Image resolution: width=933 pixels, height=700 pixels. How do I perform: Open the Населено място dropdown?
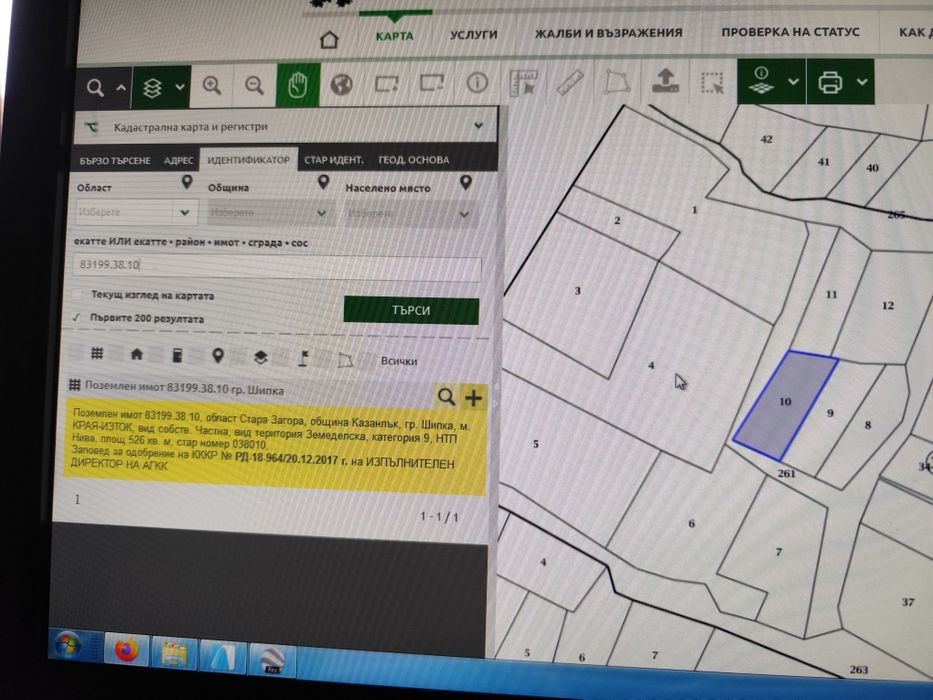coord(411,214)
